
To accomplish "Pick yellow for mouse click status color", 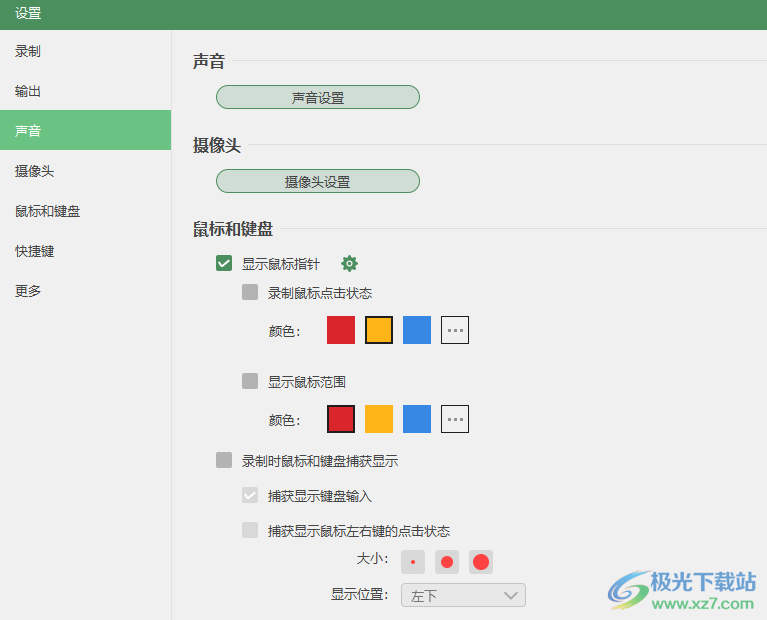I will coord(379,330).
